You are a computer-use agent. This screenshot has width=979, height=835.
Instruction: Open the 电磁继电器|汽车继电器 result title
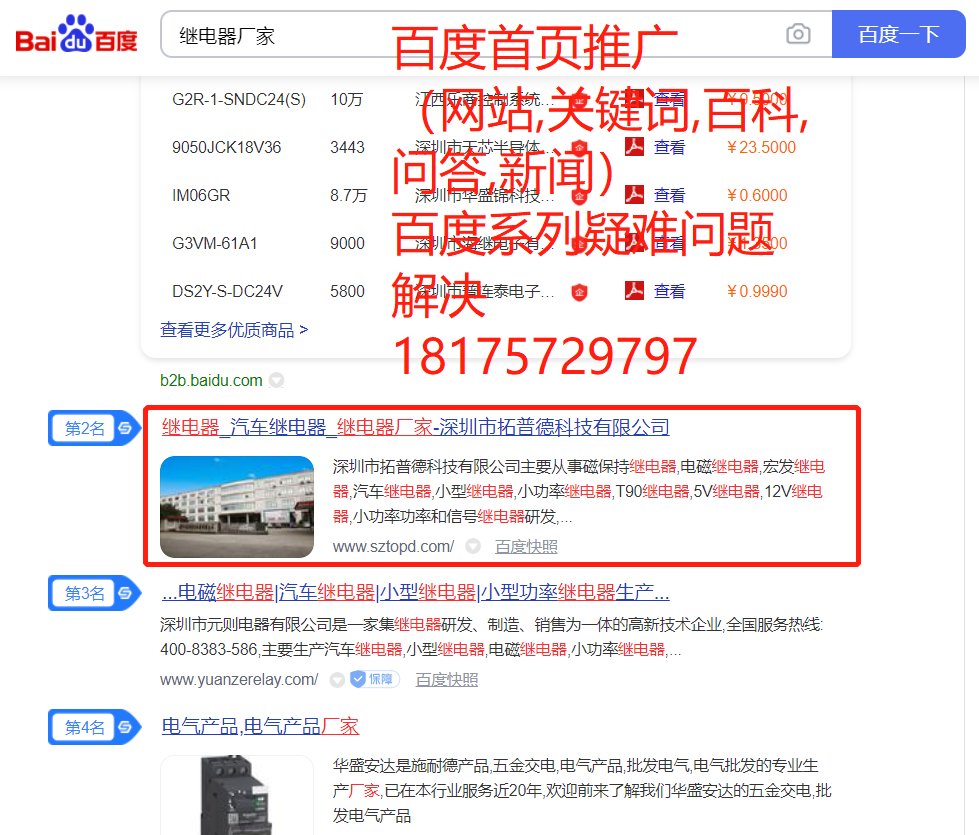point(415,592)
